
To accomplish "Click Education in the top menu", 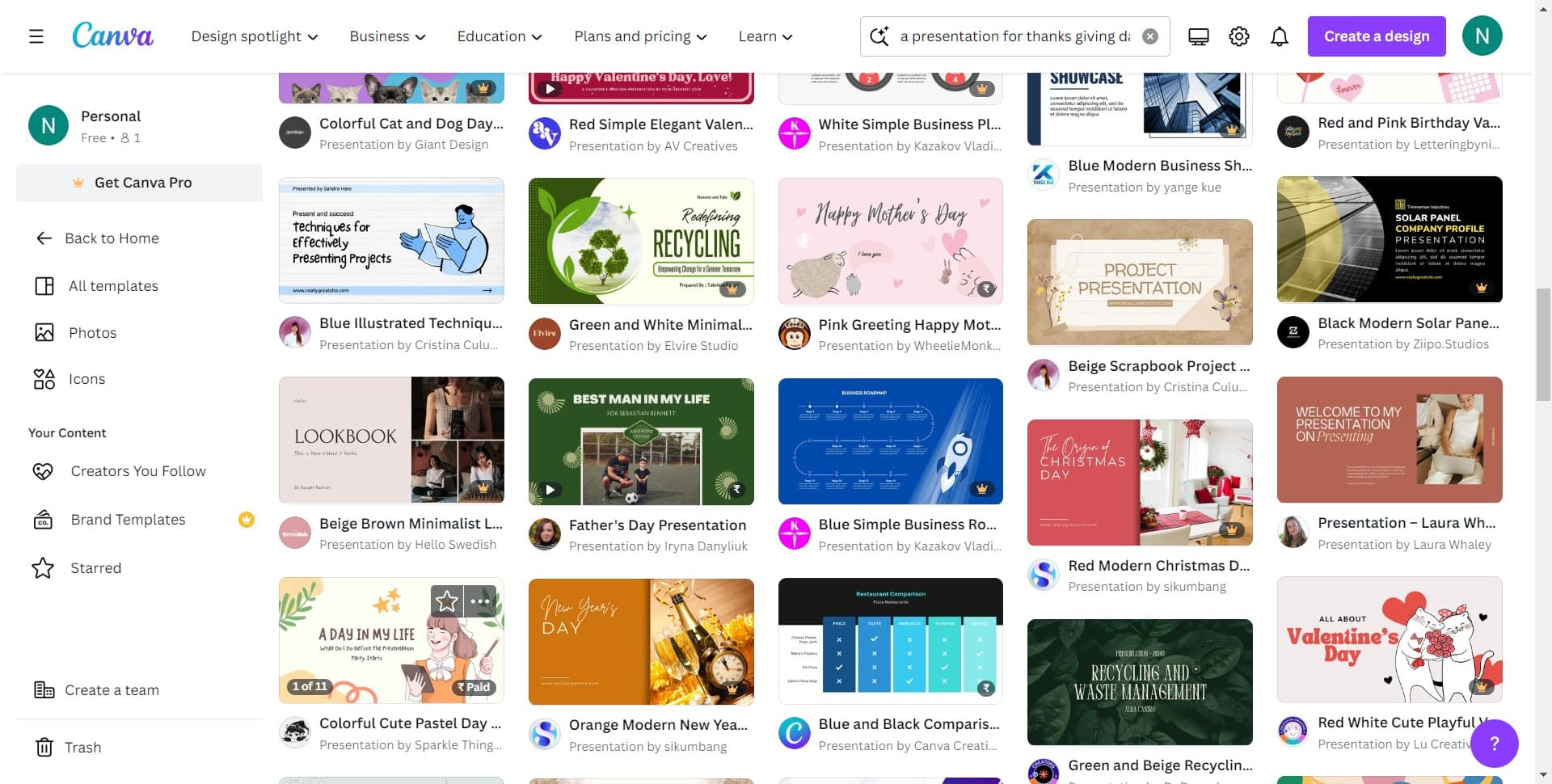I will coord(499,36).
